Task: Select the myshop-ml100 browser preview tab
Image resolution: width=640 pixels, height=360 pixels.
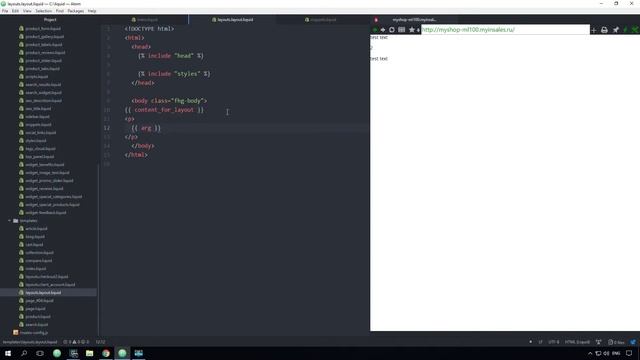Action: click(414, 20)
